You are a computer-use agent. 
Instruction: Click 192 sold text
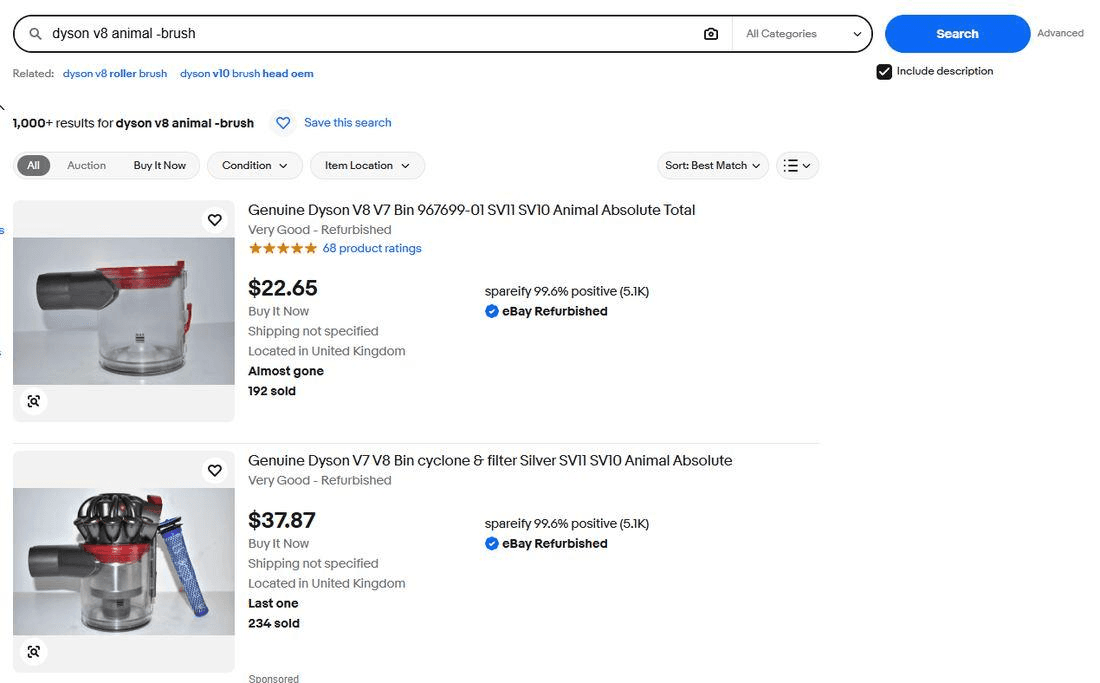[271, 391]
